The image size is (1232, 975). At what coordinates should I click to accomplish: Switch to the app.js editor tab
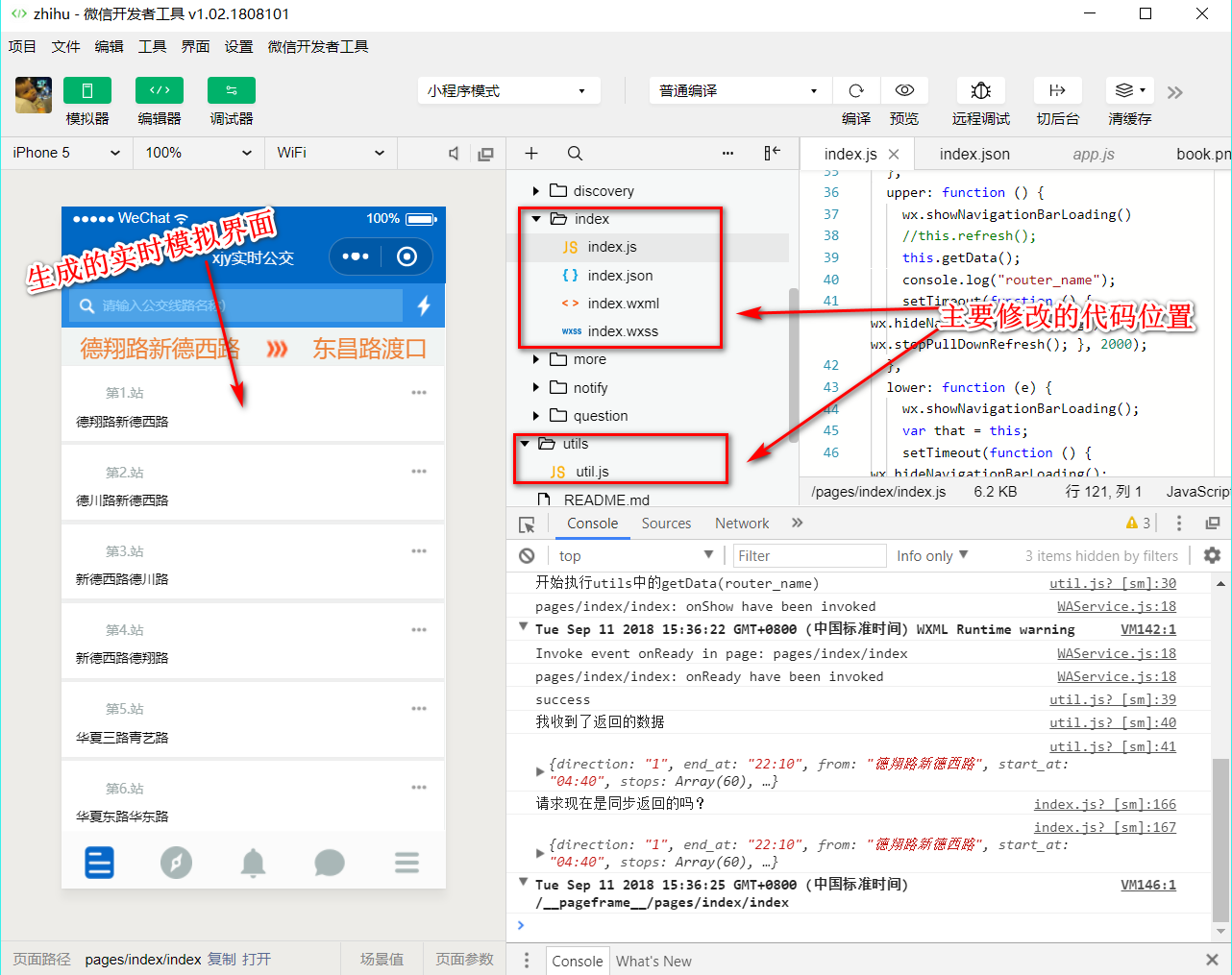point(1094,154)
